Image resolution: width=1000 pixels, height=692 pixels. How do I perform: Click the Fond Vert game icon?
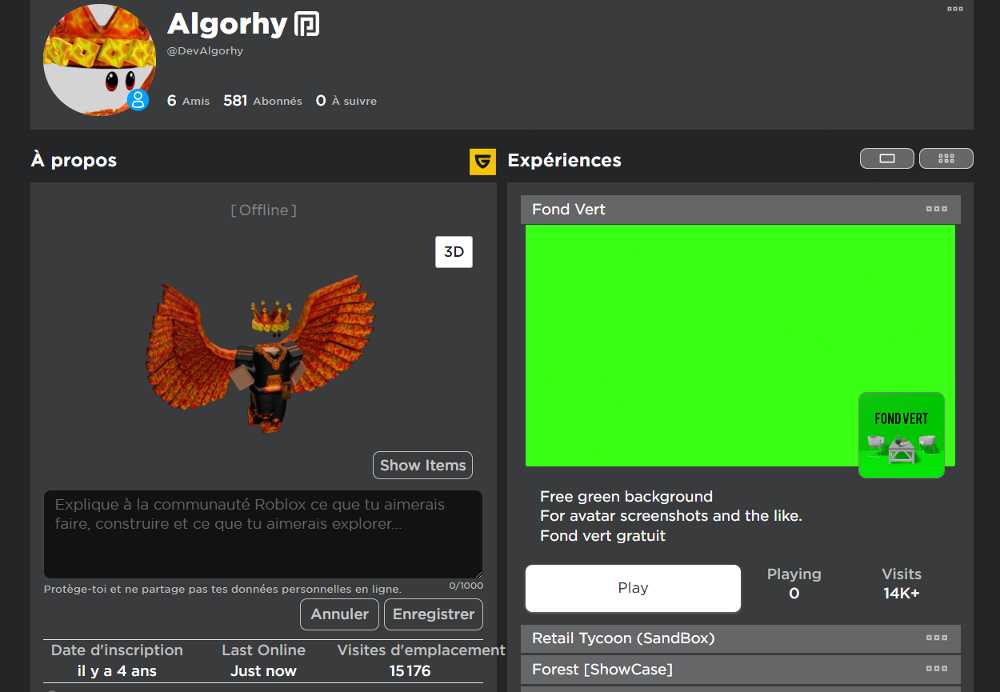pyautogui.click(x=901, y=435)
